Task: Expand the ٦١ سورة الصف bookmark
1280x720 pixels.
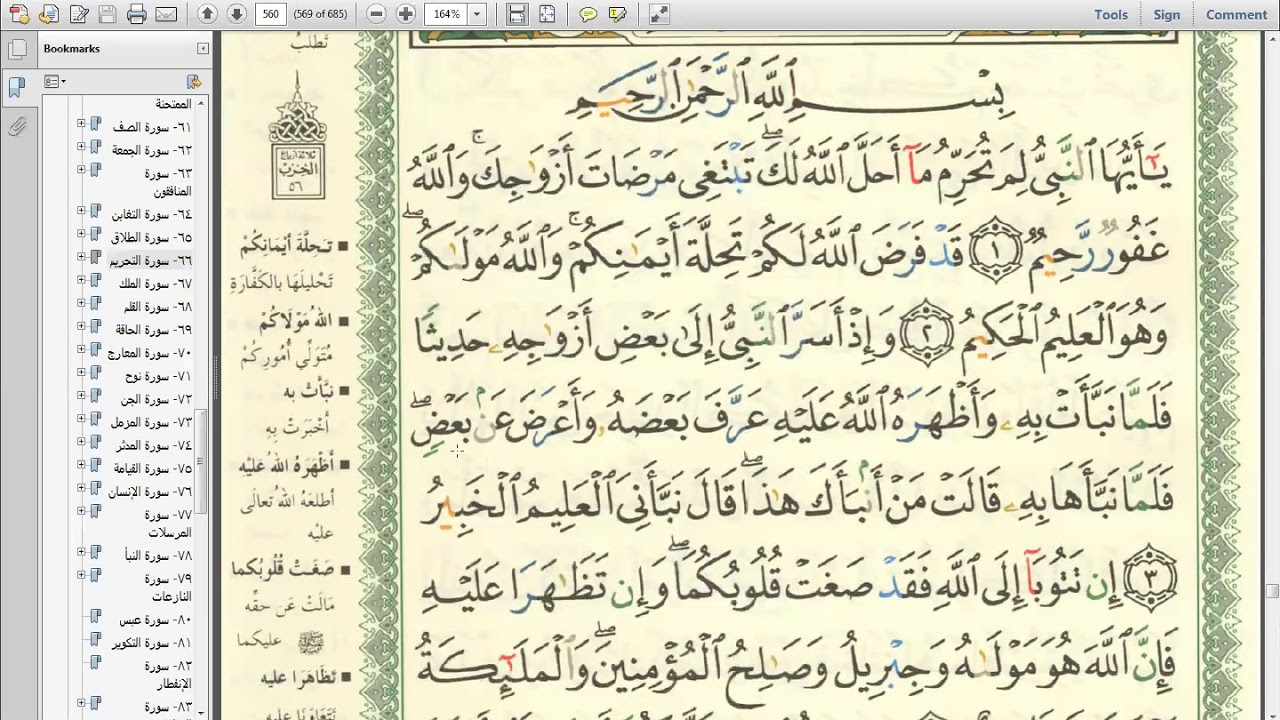Action: (81, 124)
